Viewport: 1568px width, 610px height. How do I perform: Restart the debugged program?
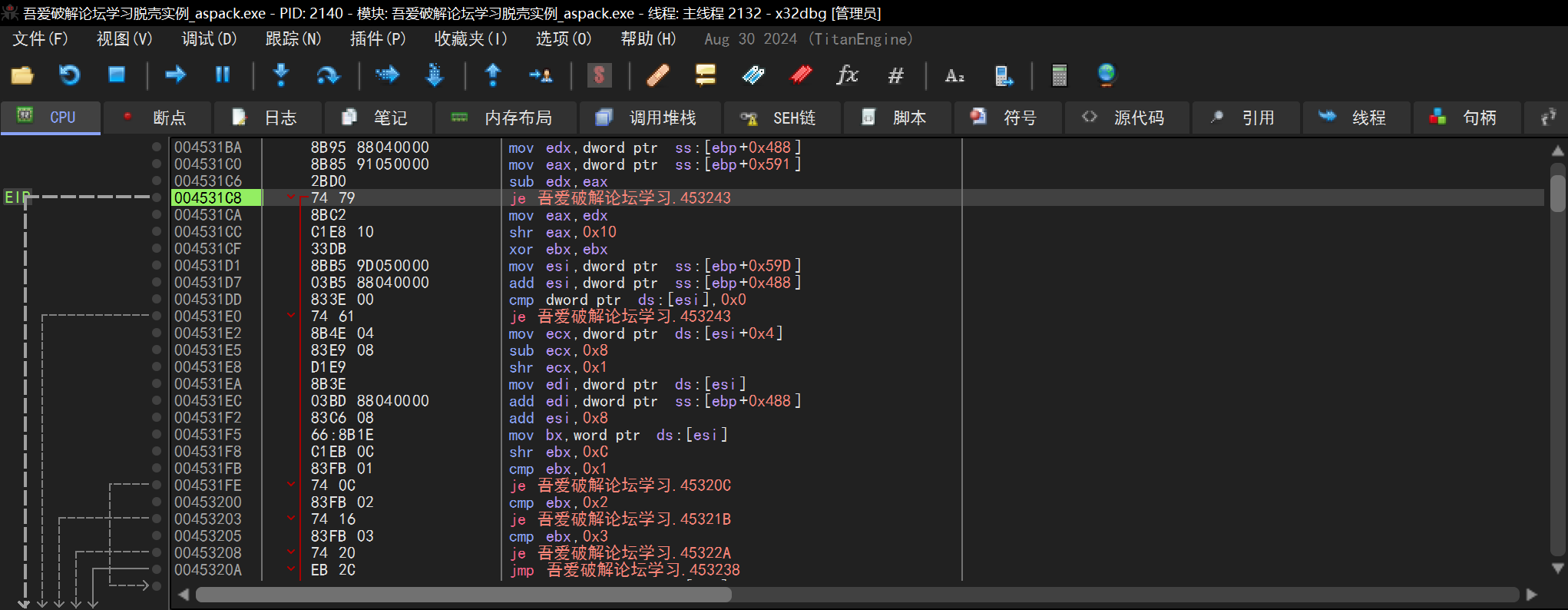pos(69,75)
